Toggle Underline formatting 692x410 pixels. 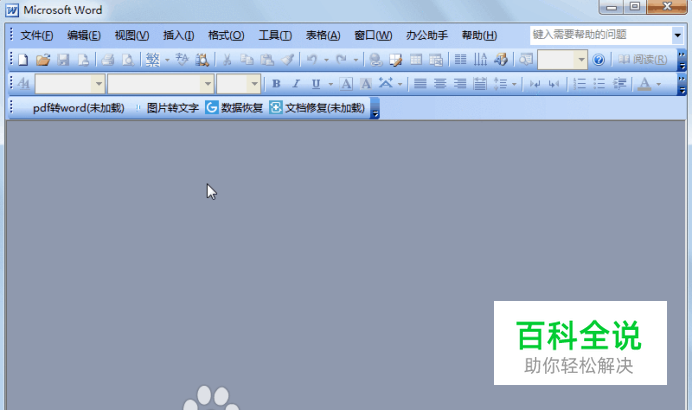pos(316,83)
